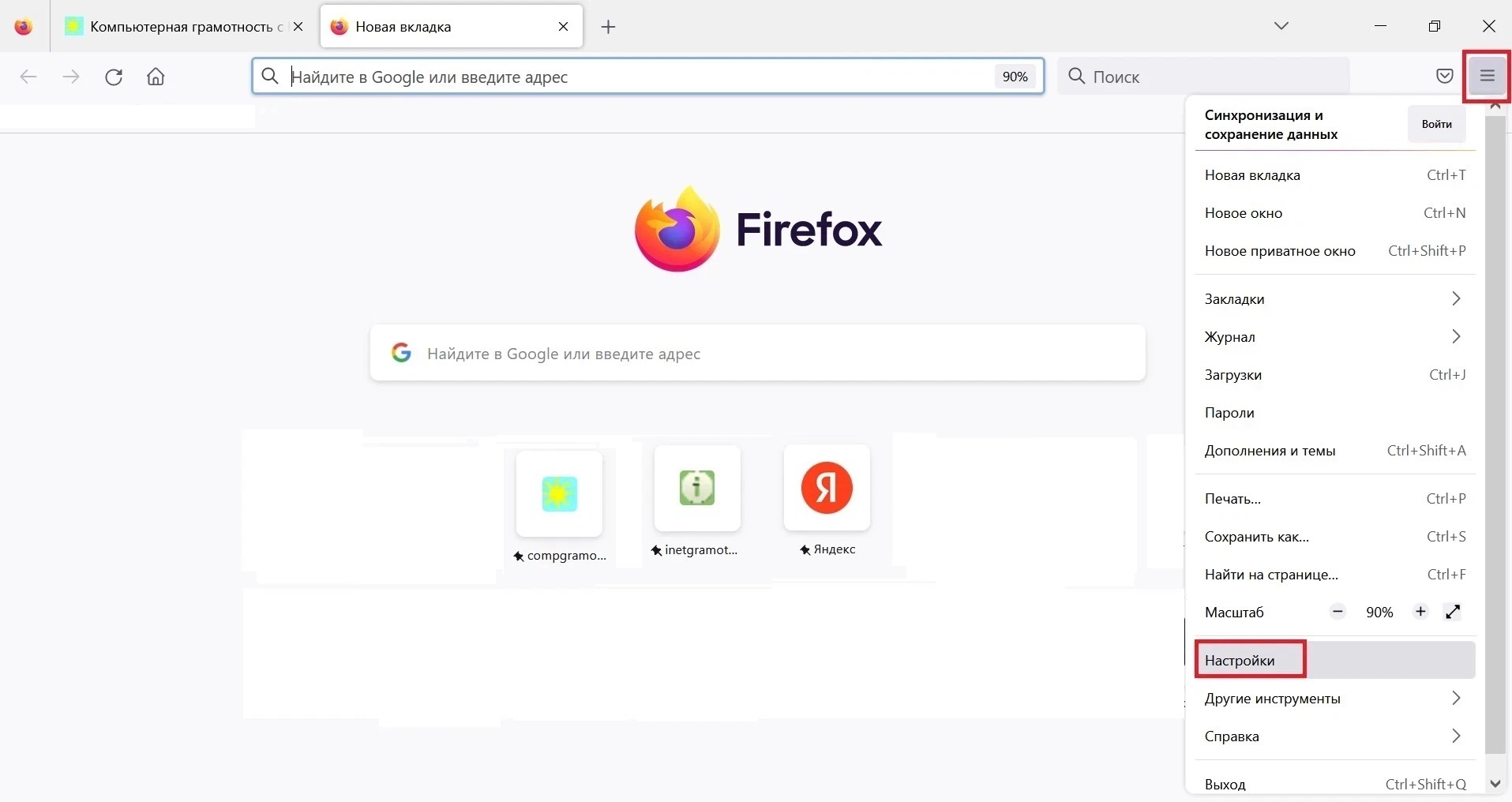1512x802 pixels.
Task: Click the menu panel scroll down arrow
Action: click(1495, 784)
